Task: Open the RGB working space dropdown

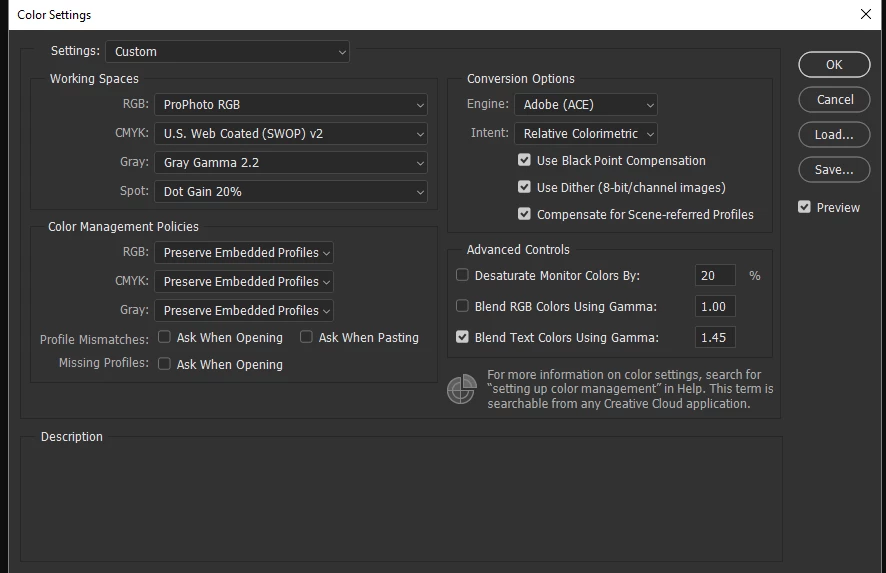Action: pyautogui.click(x=290, y=105)
